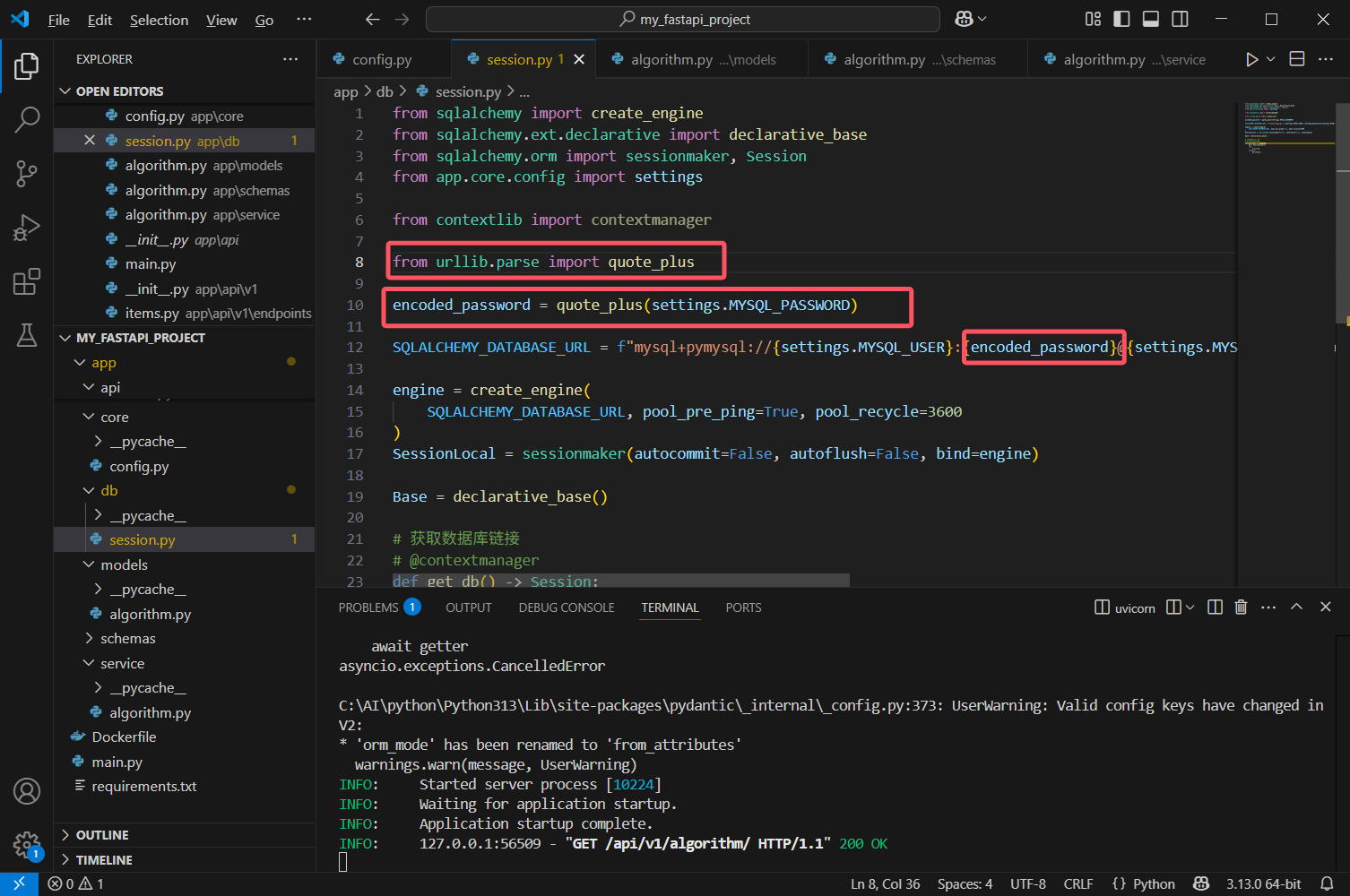Toggle Primary Side Bar visibility

(x=1121, y=18)
